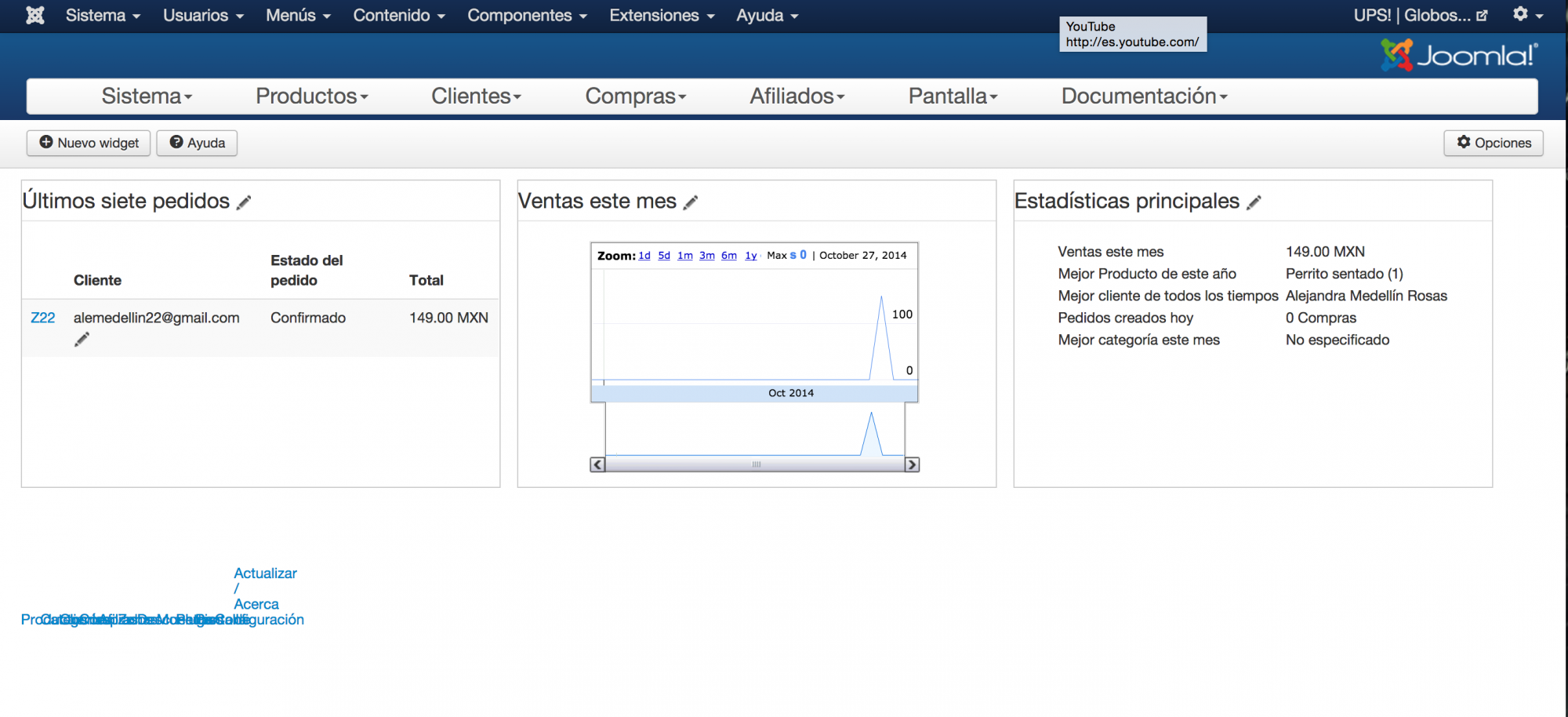
Task: Edit the Últimos siete pedidos widget
Action: point(244,202)
